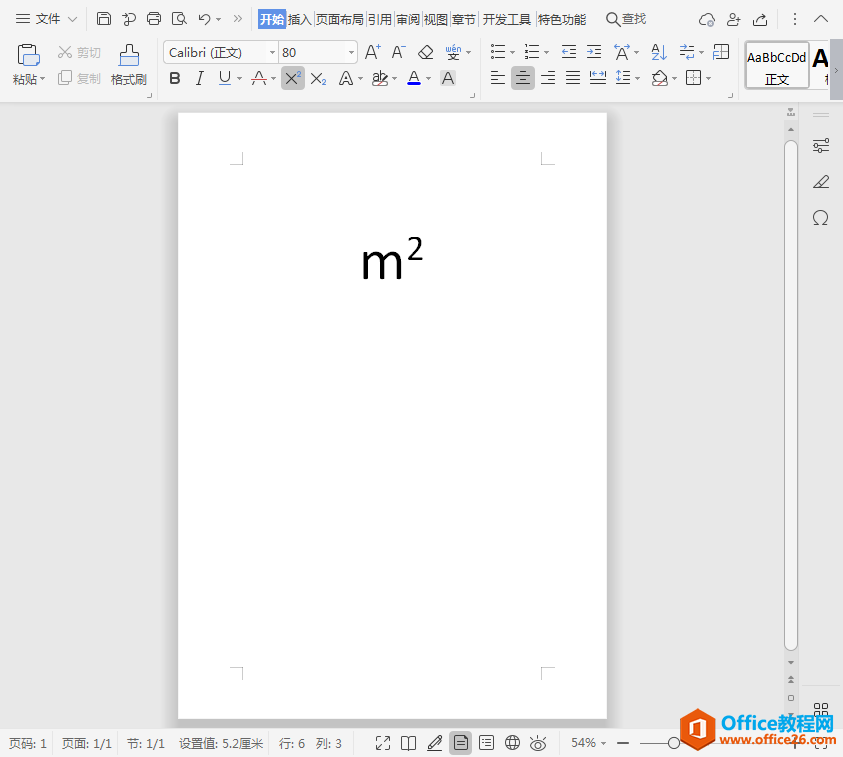Decrease font size with A- icon

398,52
